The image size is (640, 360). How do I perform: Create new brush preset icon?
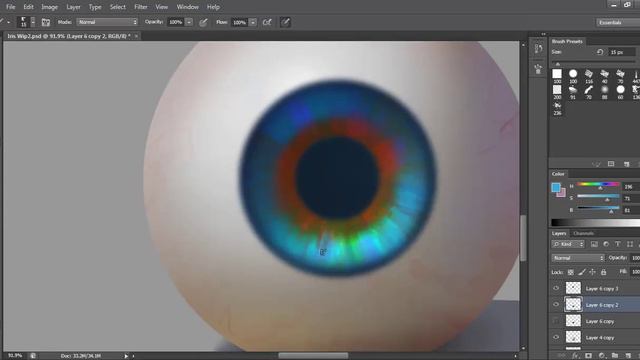tap(627, 164)
